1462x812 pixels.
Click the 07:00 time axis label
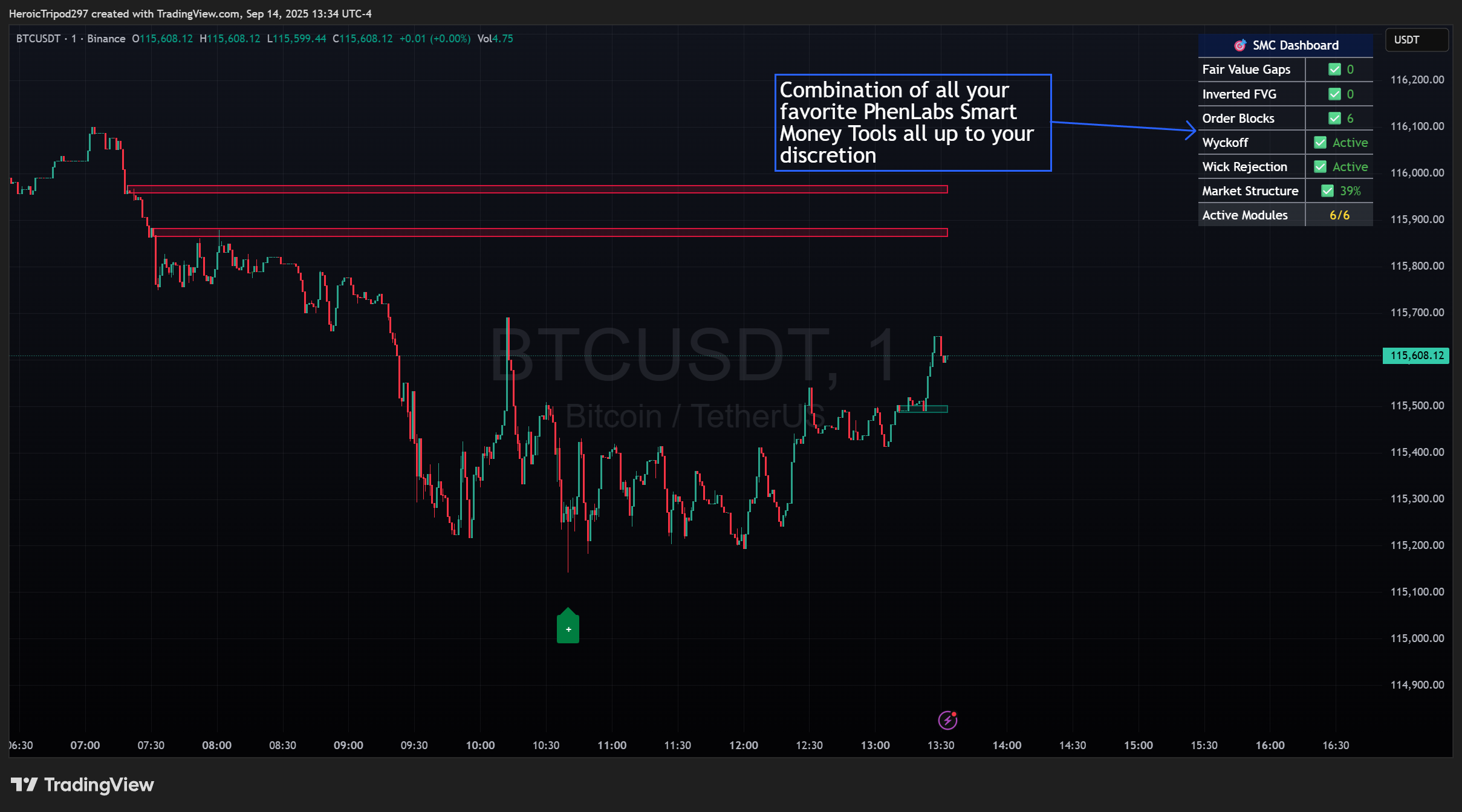click(x=85, y=745)
